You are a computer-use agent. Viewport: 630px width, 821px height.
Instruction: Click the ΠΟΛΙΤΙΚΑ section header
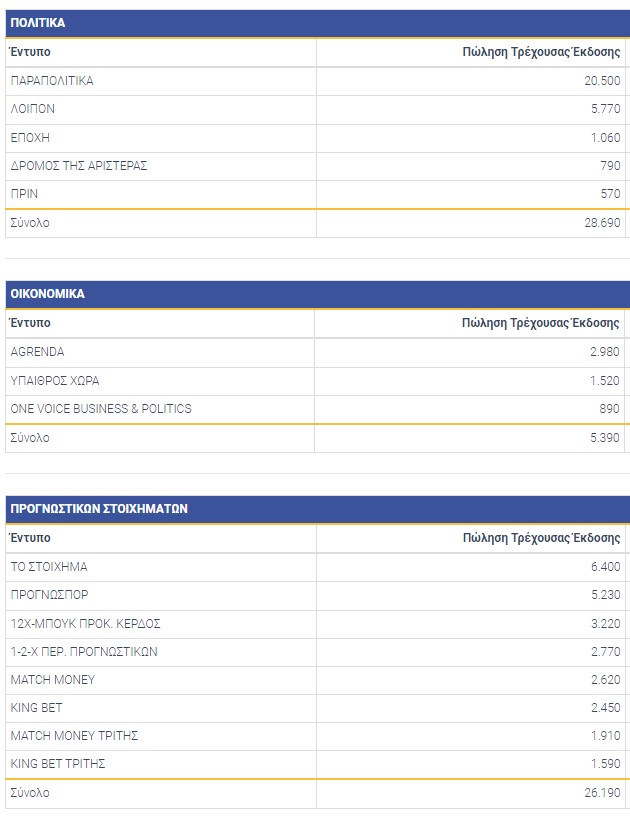38,23
